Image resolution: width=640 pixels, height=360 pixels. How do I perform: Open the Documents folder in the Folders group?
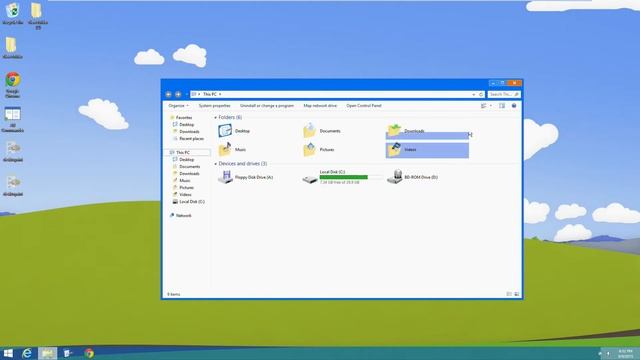pyautogui.click(x=322, y=131)
